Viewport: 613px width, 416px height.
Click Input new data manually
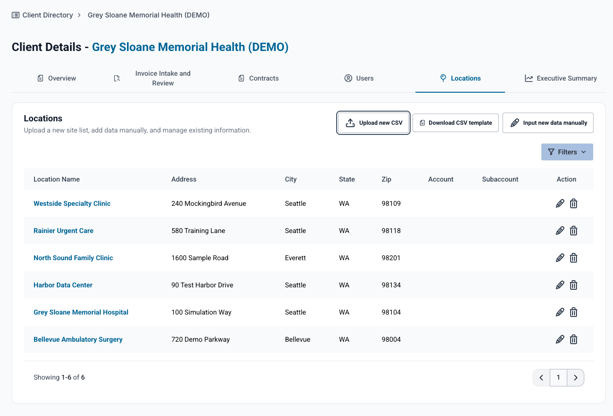click(x=548, y=123)
